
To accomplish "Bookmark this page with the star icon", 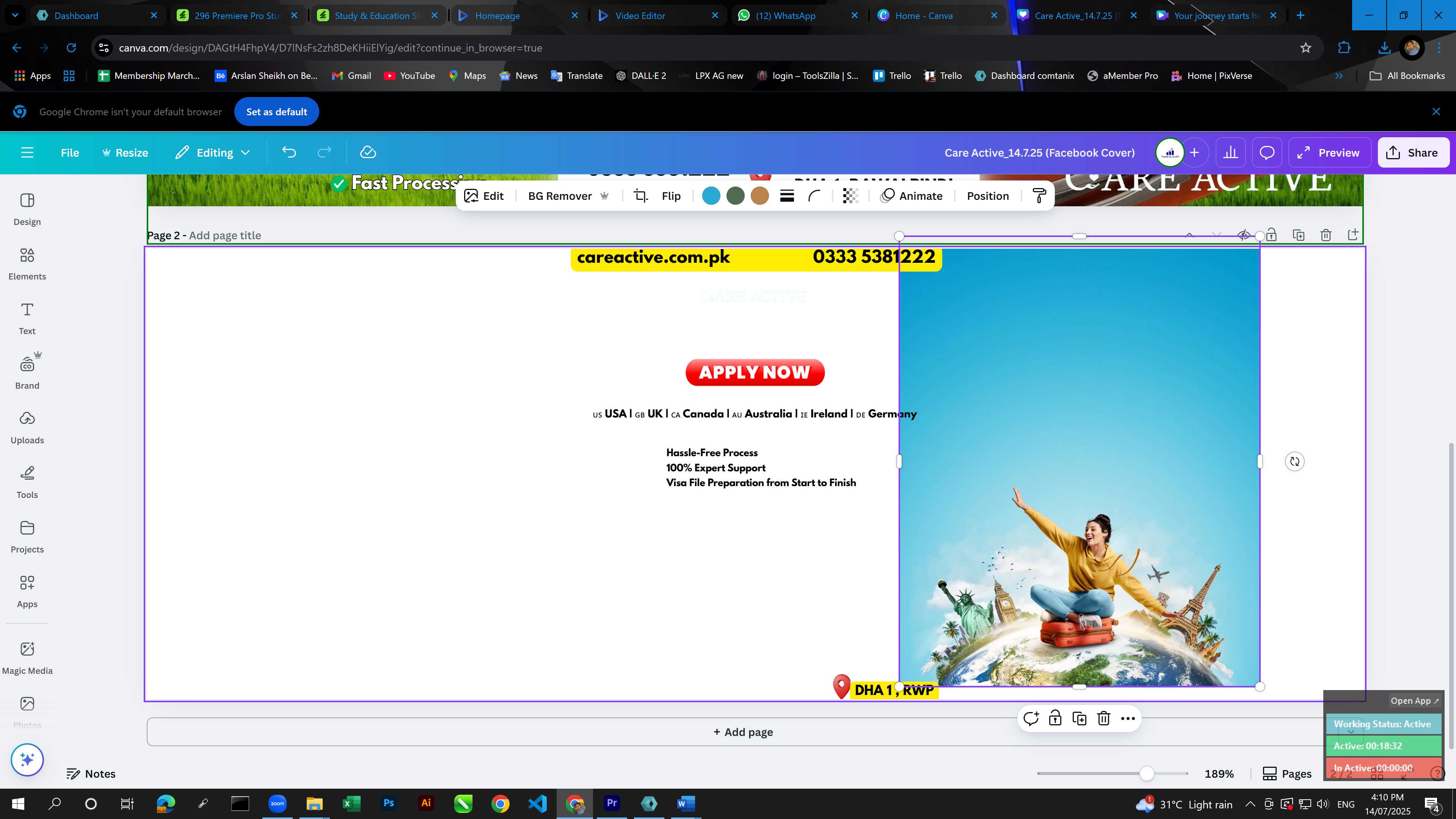I will (1305, 48).
